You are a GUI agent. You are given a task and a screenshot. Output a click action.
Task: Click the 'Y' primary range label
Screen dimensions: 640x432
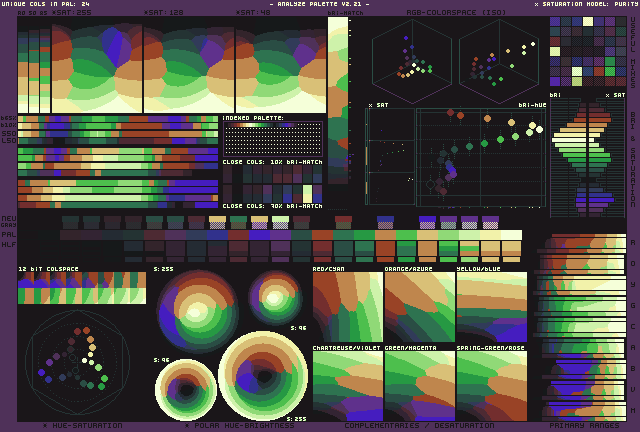point(633,285)
